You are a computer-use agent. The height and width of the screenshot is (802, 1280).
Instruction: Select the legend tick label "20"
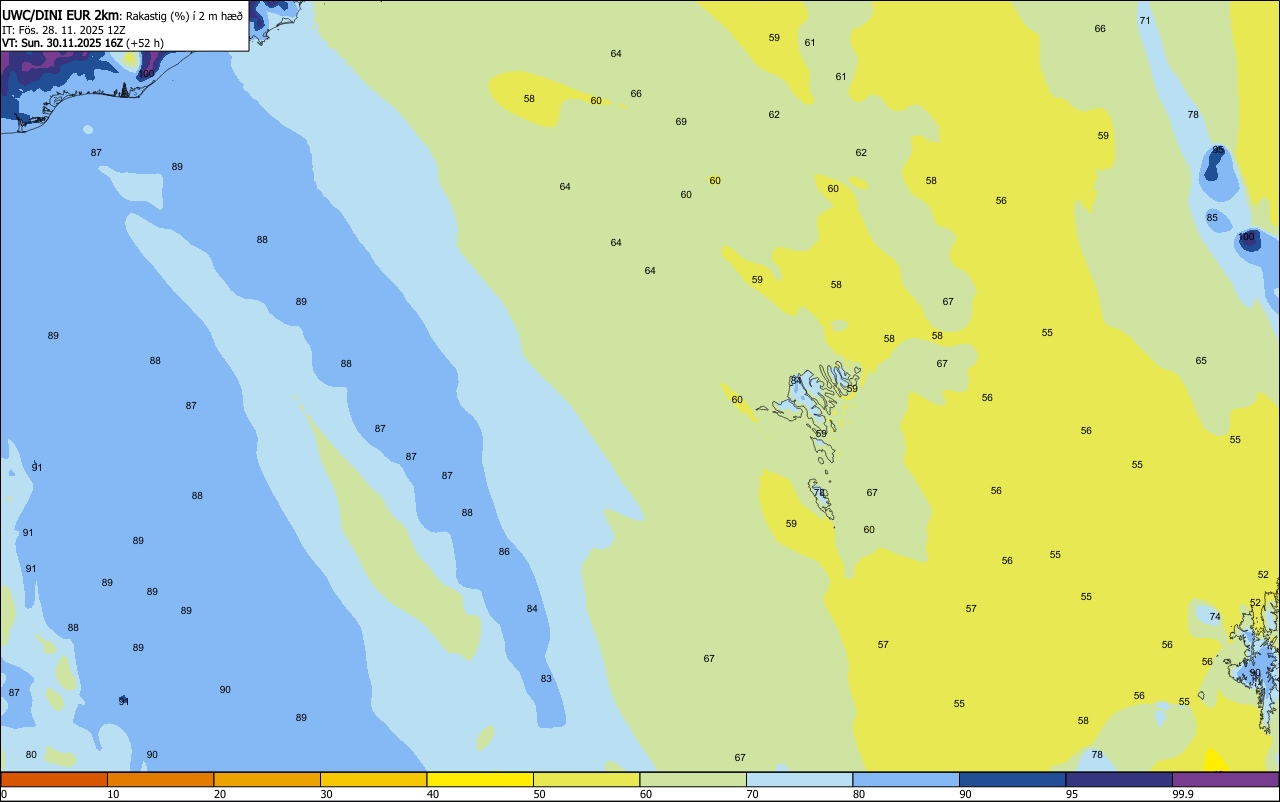220,794
